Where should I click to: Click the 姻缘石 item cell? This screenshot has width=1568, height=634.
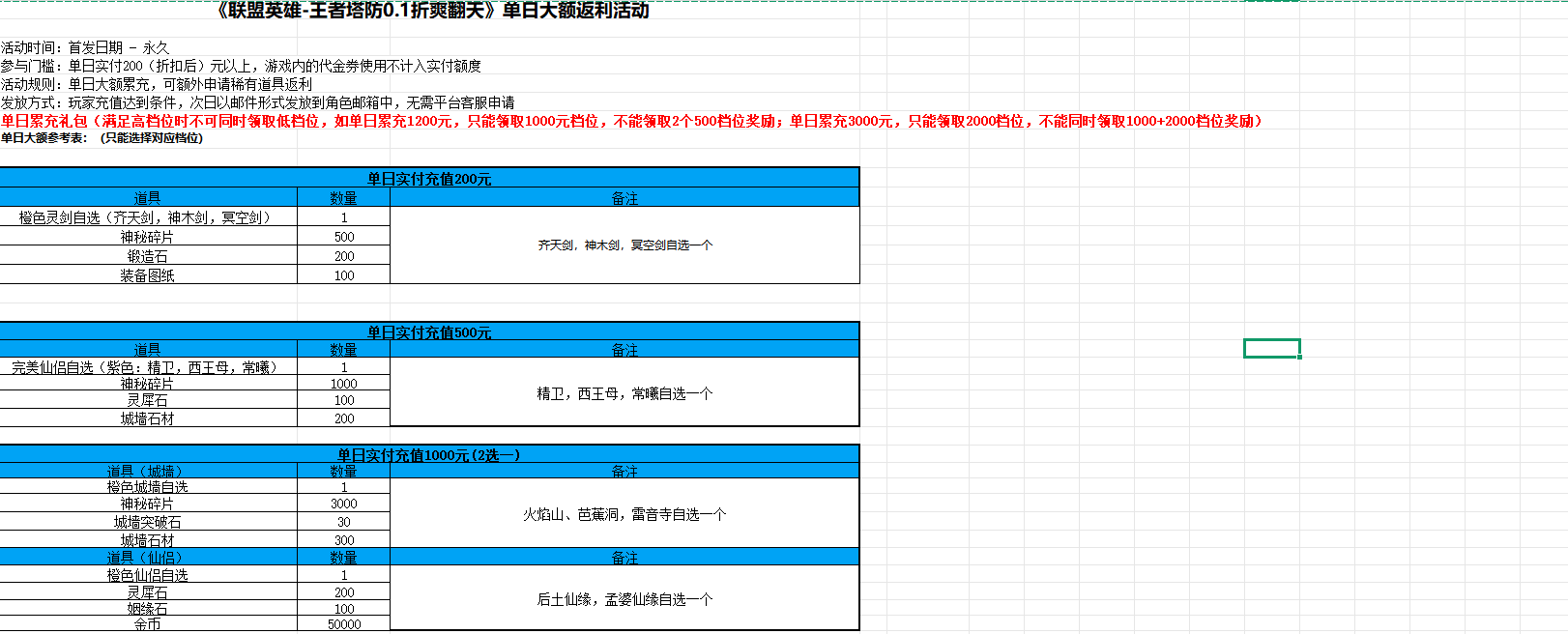[x=148, y=609]
